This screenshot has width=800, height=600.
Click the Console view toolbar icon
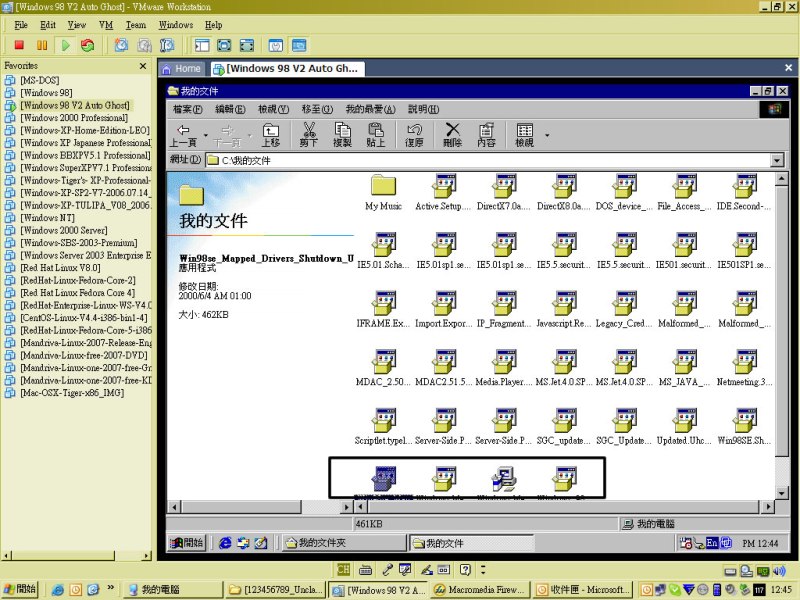(x=299, y=45)
